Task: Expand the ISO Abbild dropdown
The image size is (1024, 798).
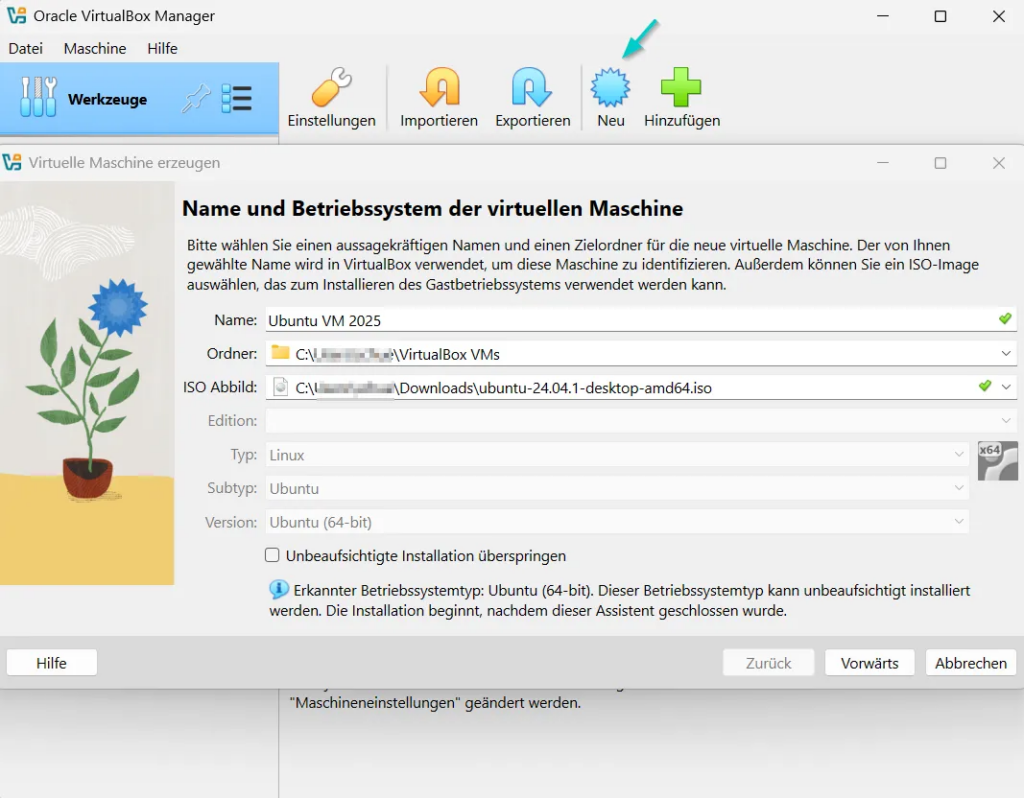Action: point(1005,387)
